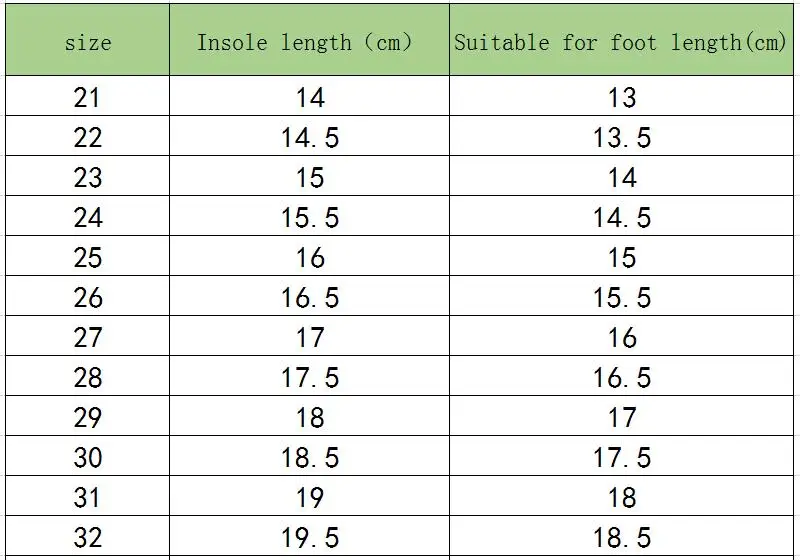Select size 25 cell
The height and width of the screenshot is (560, 800).
(x=88, y=257)
